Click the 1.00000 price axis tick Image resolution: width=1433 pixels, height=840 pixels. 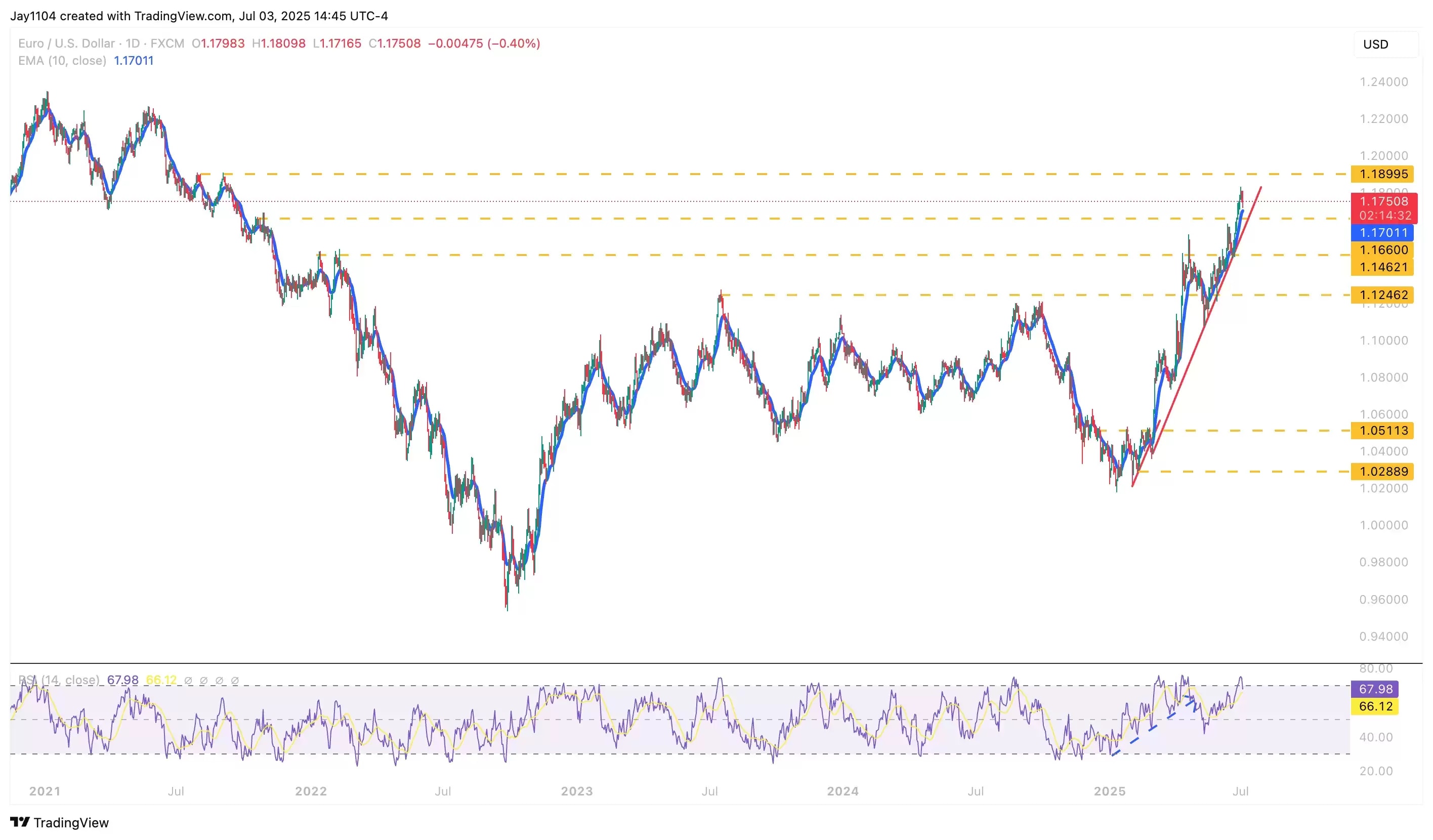(1383, 525)
